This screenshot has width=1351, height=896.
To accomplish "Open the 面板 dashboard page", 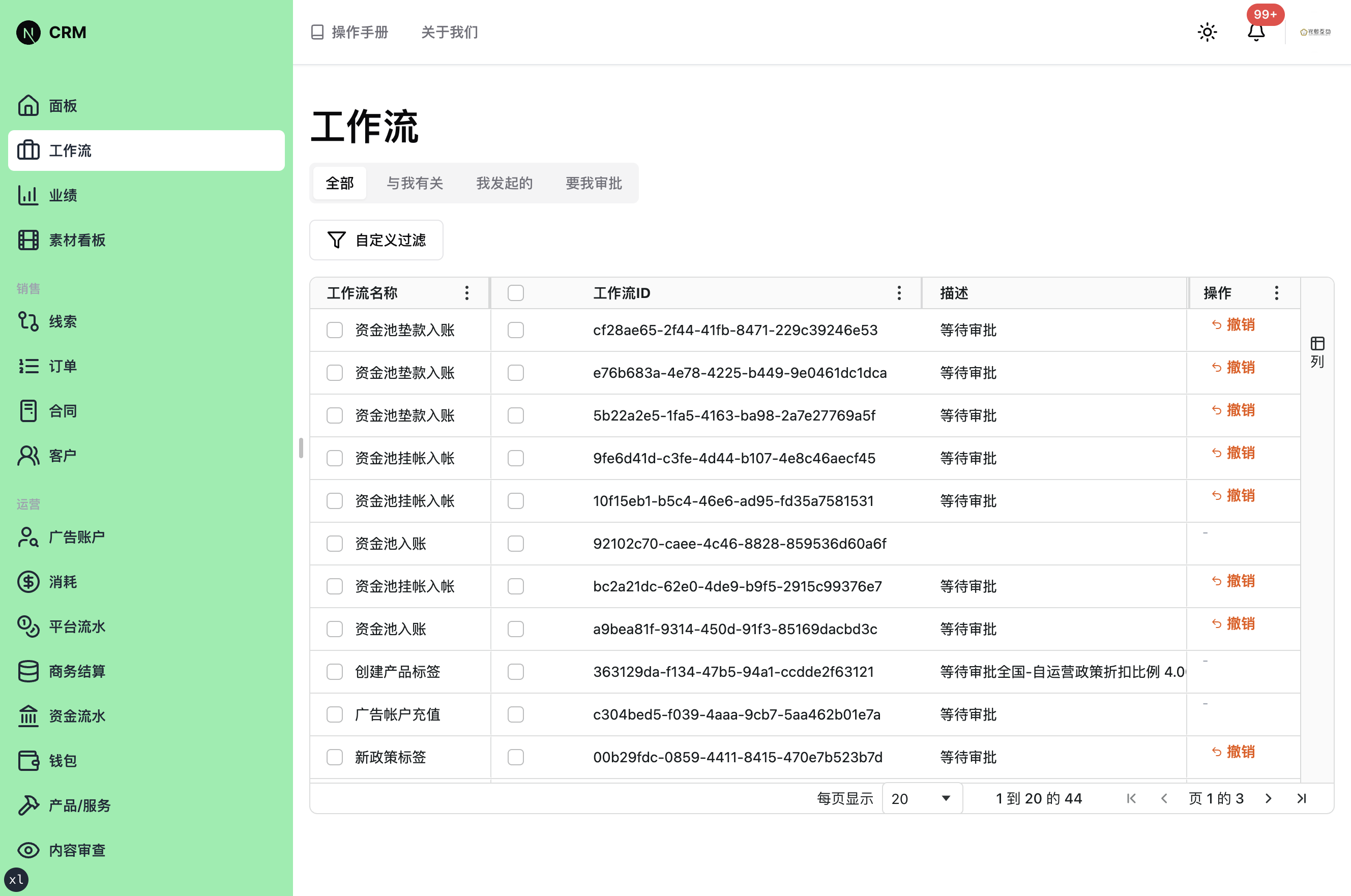I will point(63,106).
